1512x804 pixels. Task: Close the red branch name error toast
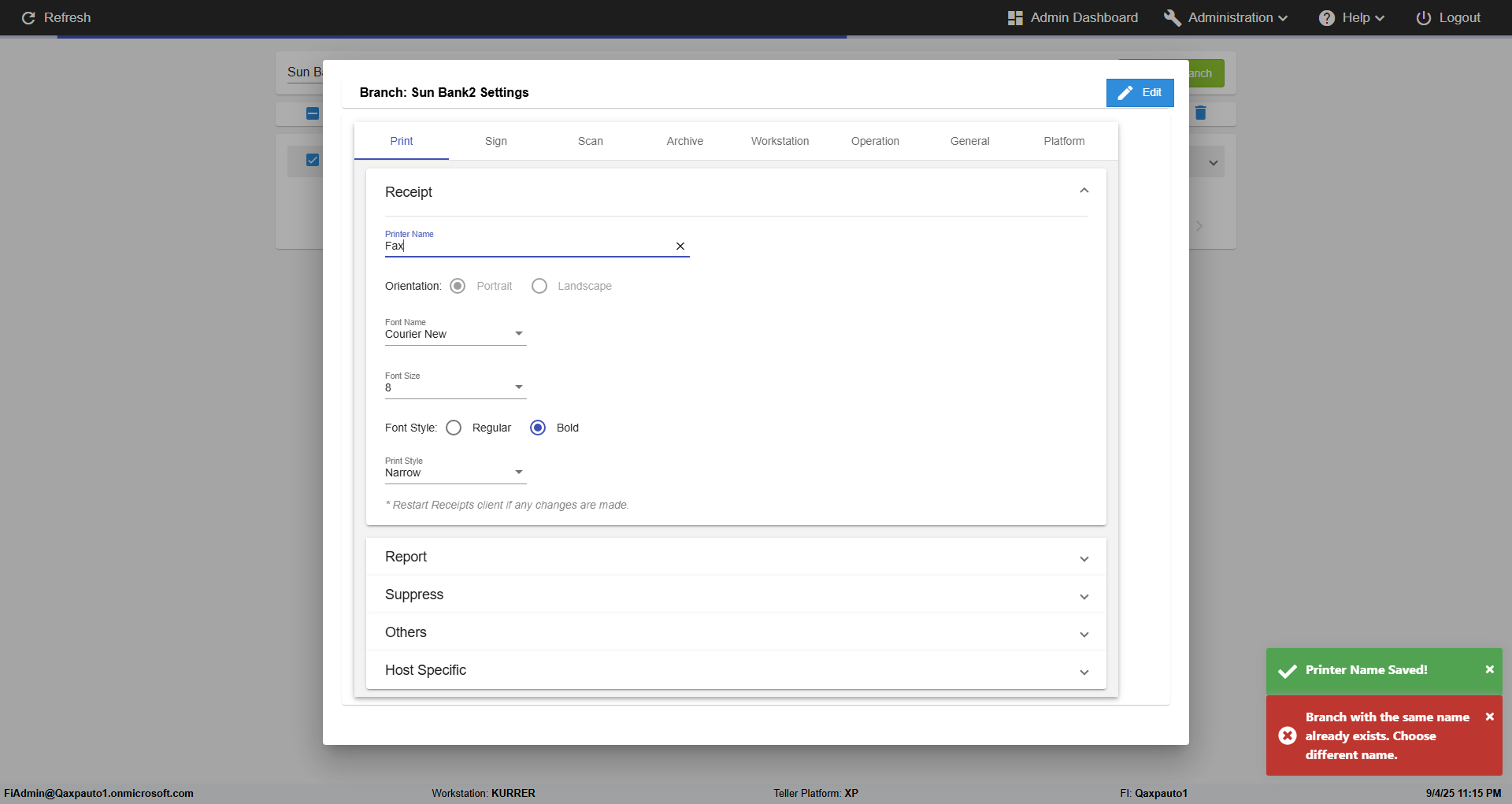(x=1489, y=717)
